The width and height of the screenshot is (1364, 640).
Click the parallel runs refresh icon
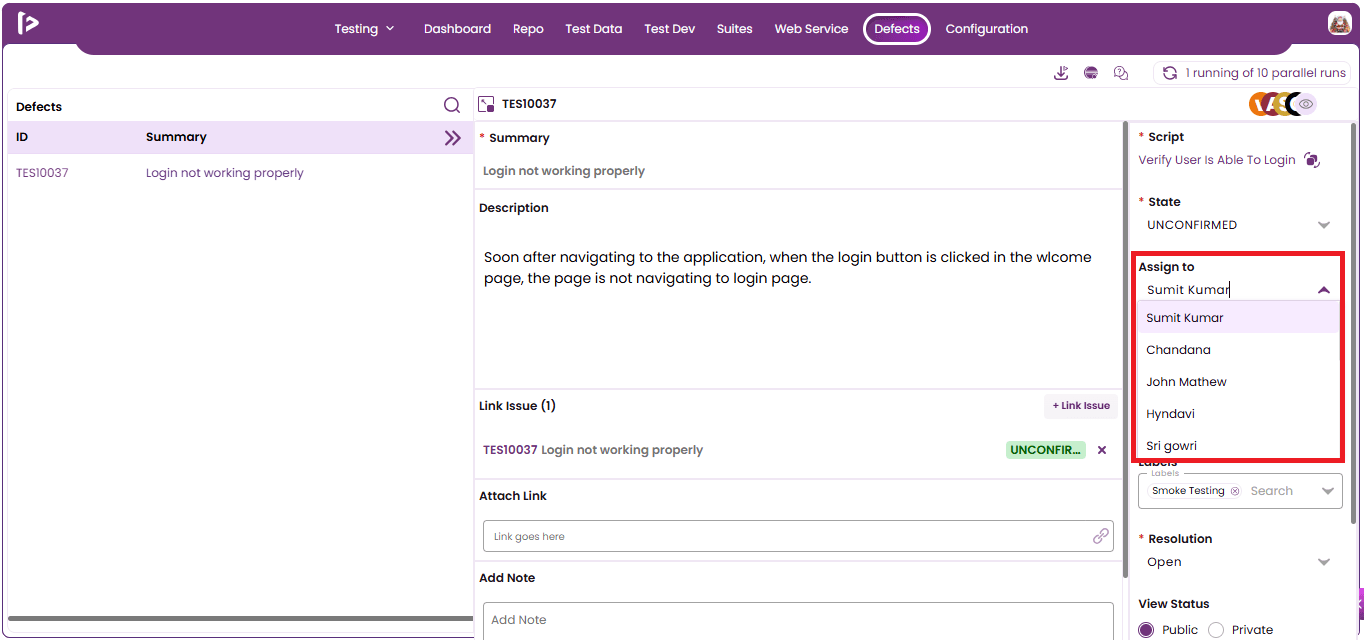click(x=1169, y=73)
